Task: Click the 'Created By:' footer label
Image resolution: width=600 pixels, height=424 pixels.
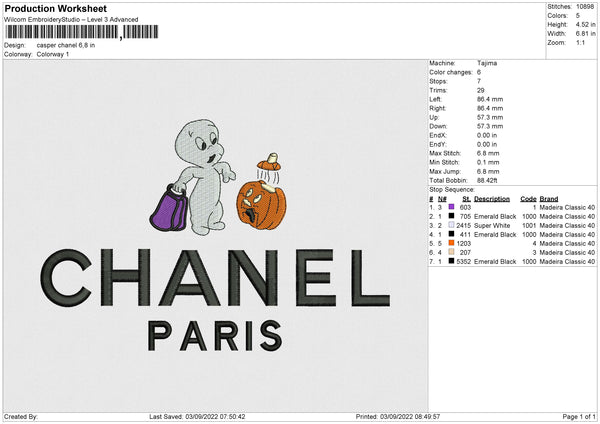Action: (x=21, y=416)
